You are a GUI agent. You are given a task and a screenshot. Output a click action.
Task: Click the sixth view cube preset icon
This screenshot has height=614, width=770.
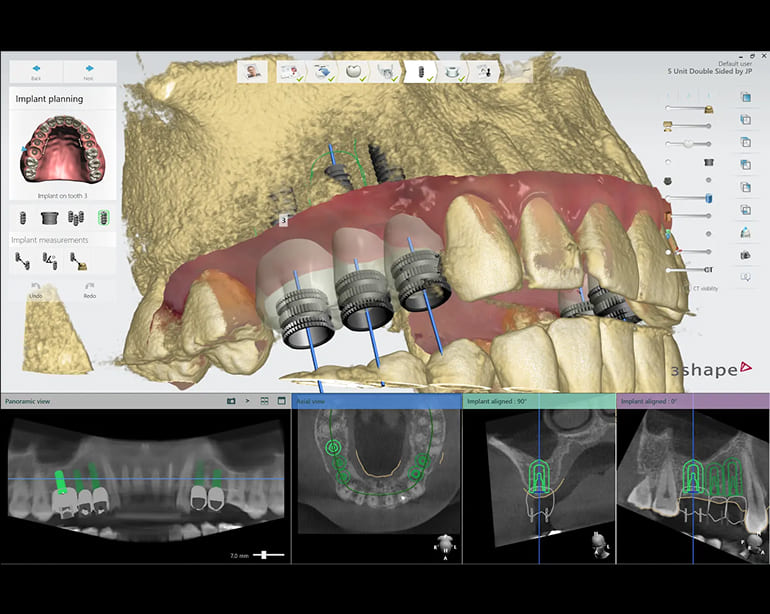(x=745, y=210)
